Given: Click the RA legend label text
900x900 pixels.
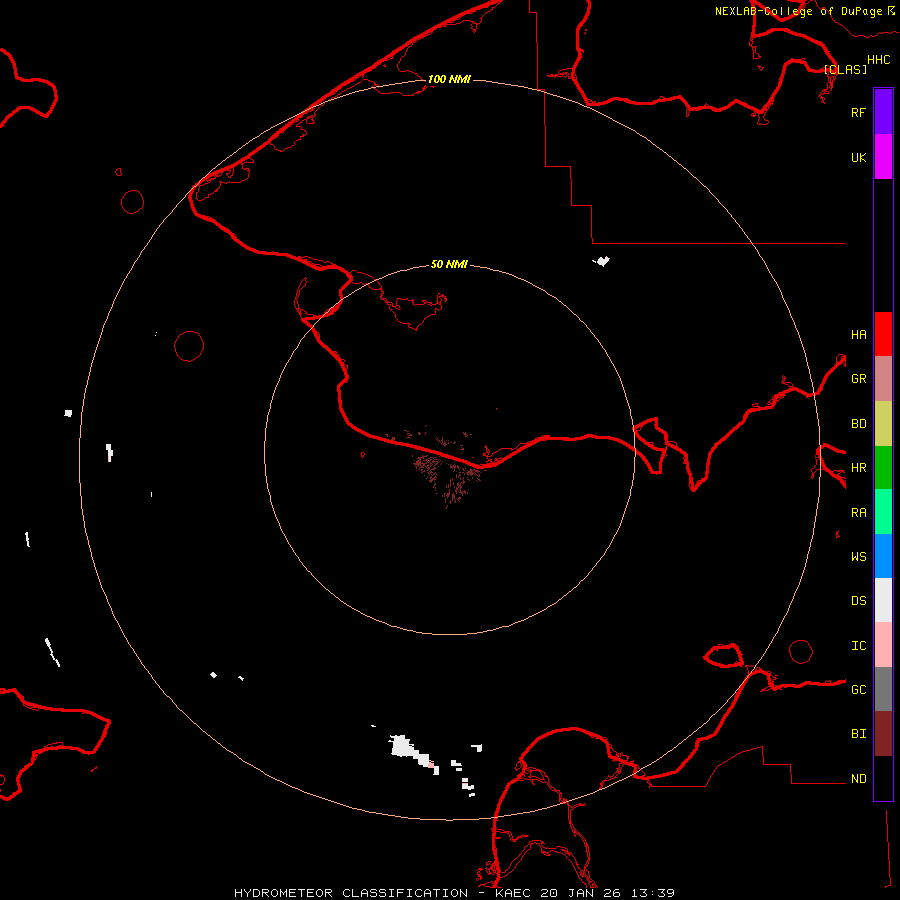Looking at the screenshot, I should [858, 512].
